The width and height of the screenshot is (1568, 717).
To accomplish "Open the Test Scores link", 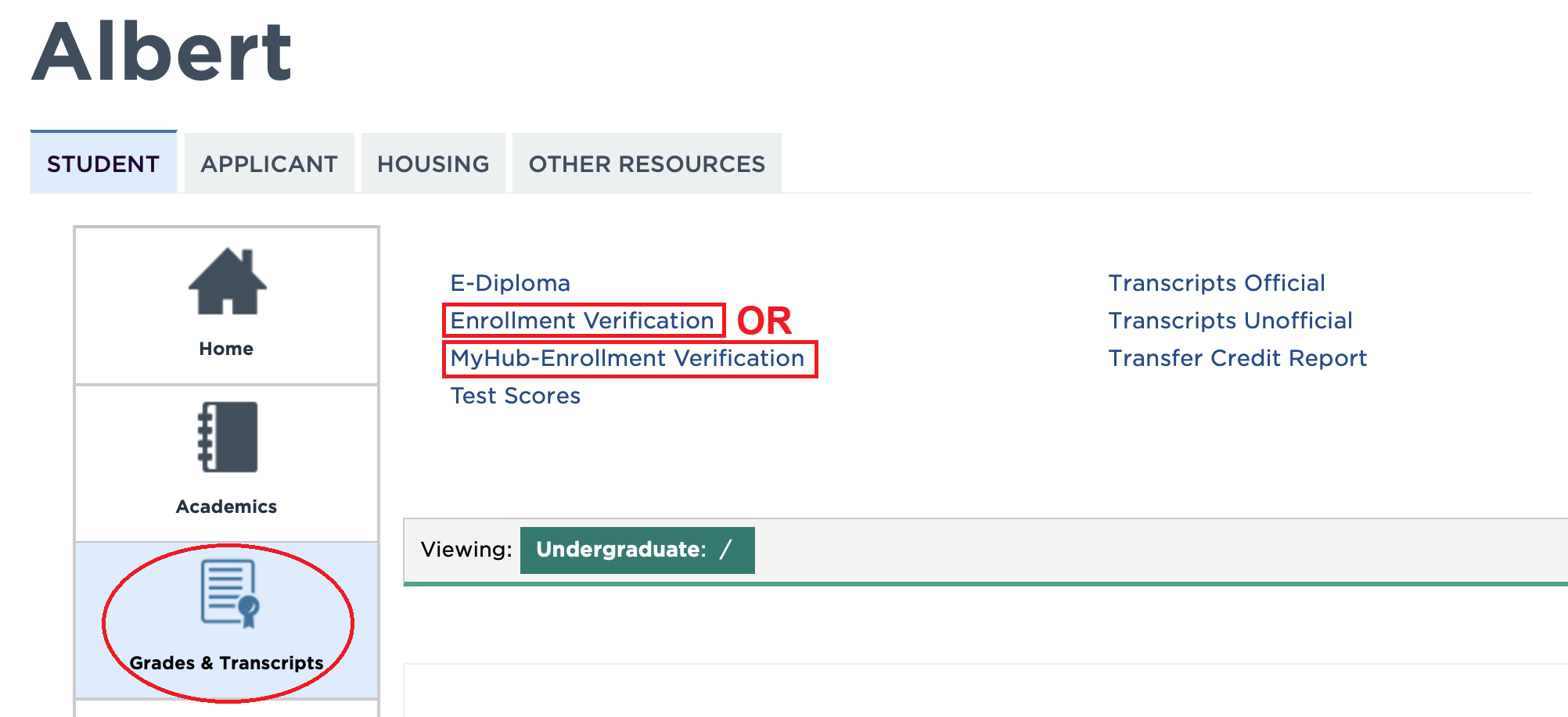I will pos(516,396).
